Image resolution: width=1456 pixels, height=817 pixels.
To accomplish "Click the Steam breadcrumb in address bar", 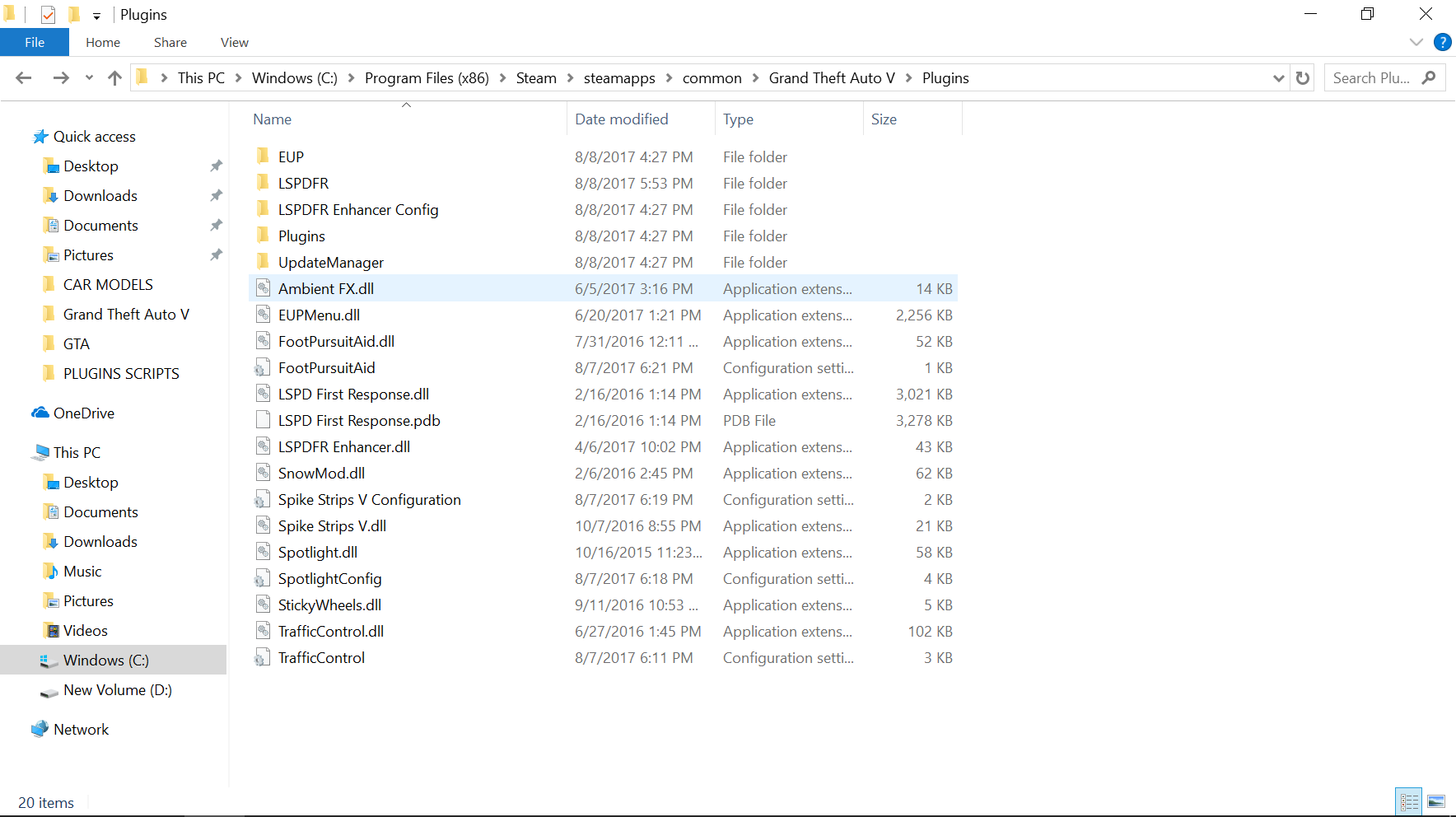I will (x=536, y=78).
